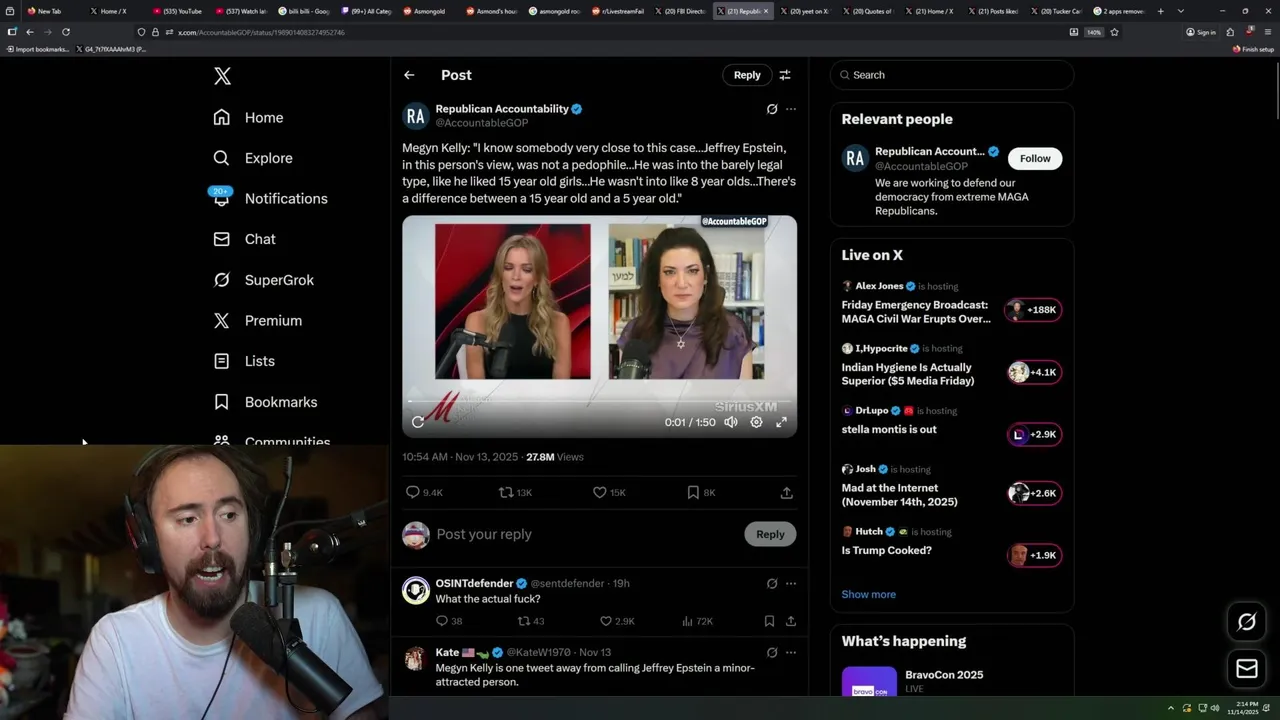Open Bookmarks in the sidebar
The height and width of the screenshot is (720, 1280).
[x=265, y=402]
